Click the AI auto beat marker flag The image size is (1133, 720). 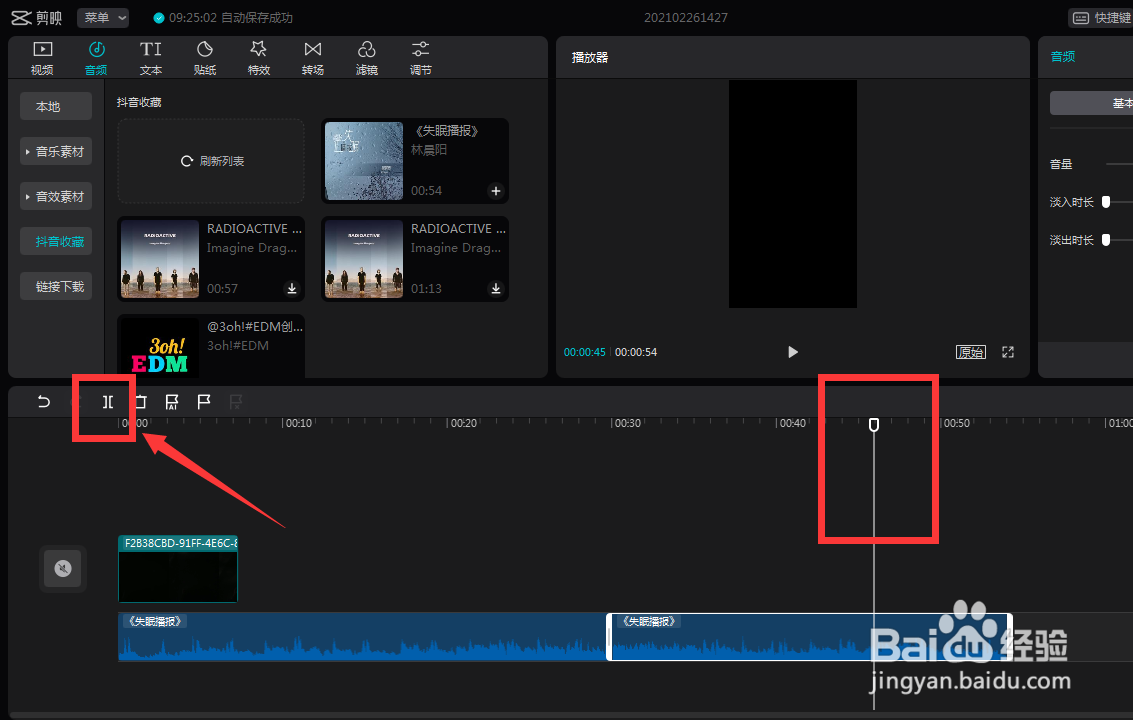(x=172, y=402)
